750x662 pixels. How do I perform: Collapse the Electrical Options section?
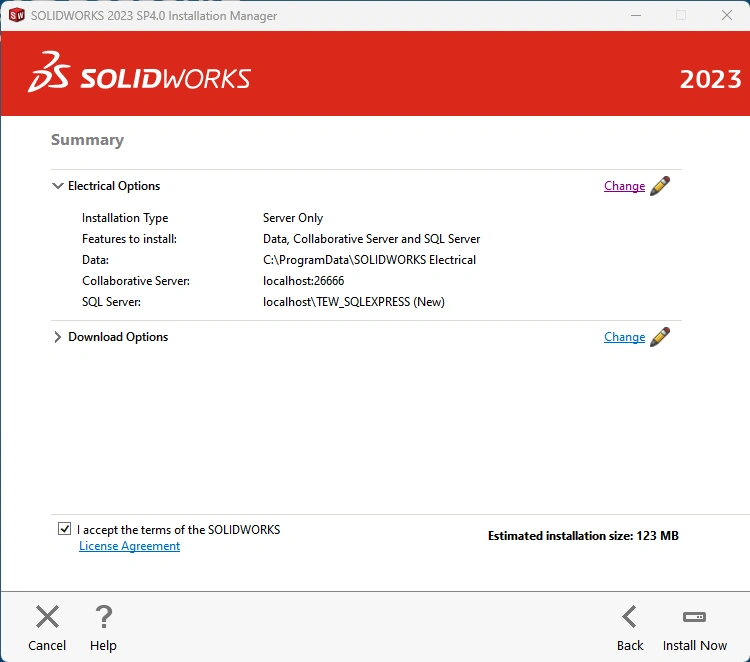57,186
